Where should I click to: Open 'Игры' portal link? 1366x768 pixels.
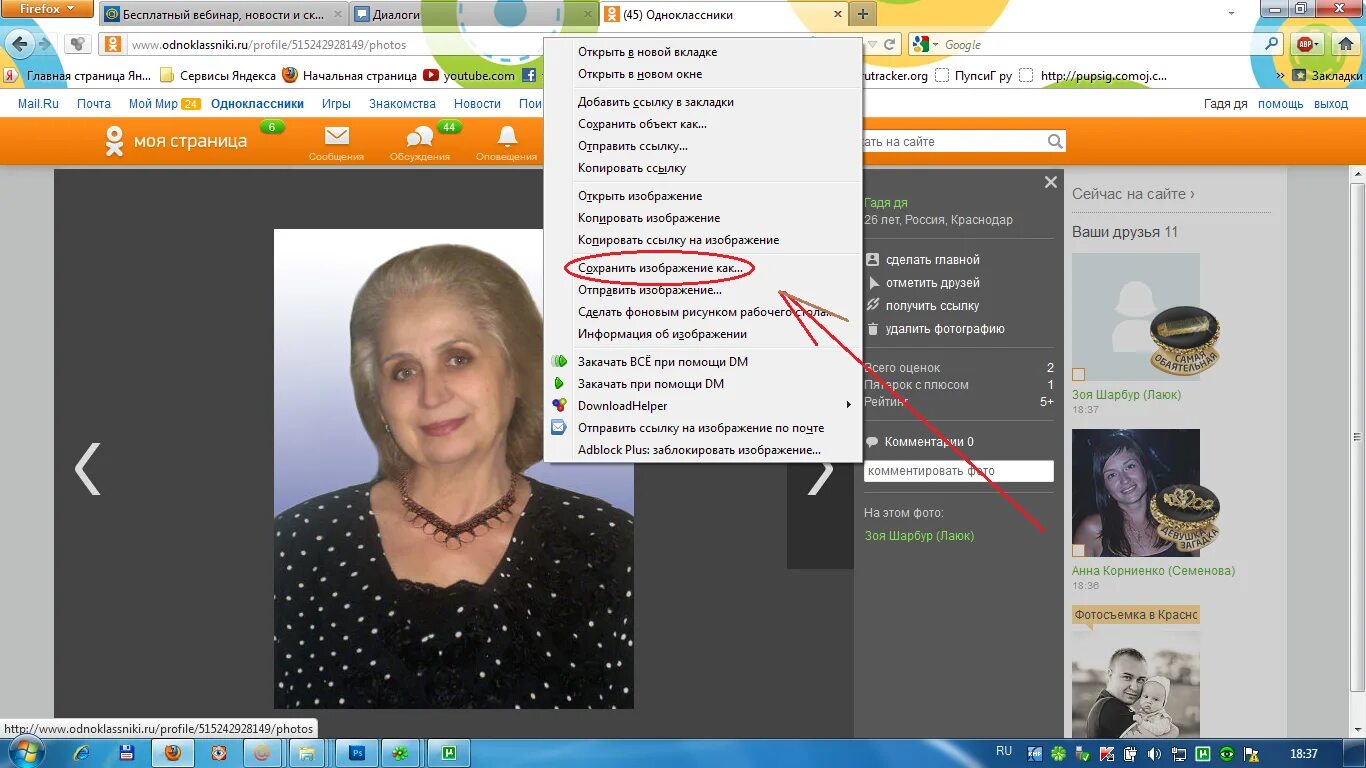click(336, 104)
